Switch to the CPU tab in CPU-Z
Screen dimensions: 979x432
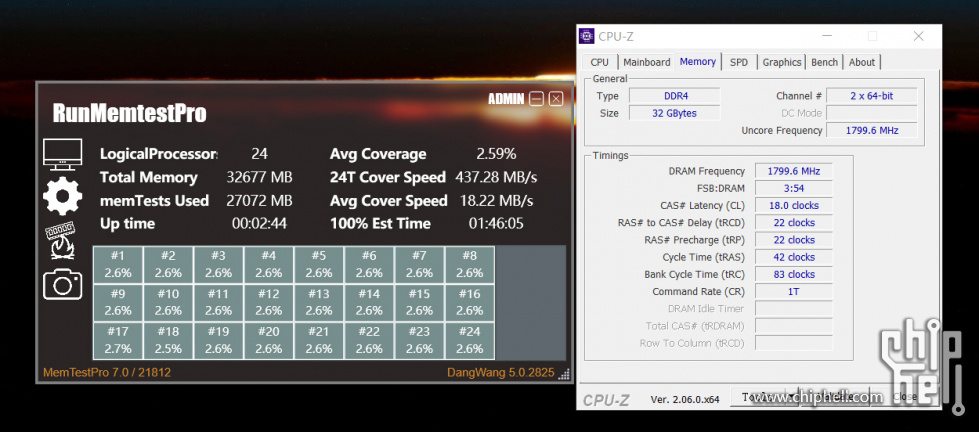[599, 62]
